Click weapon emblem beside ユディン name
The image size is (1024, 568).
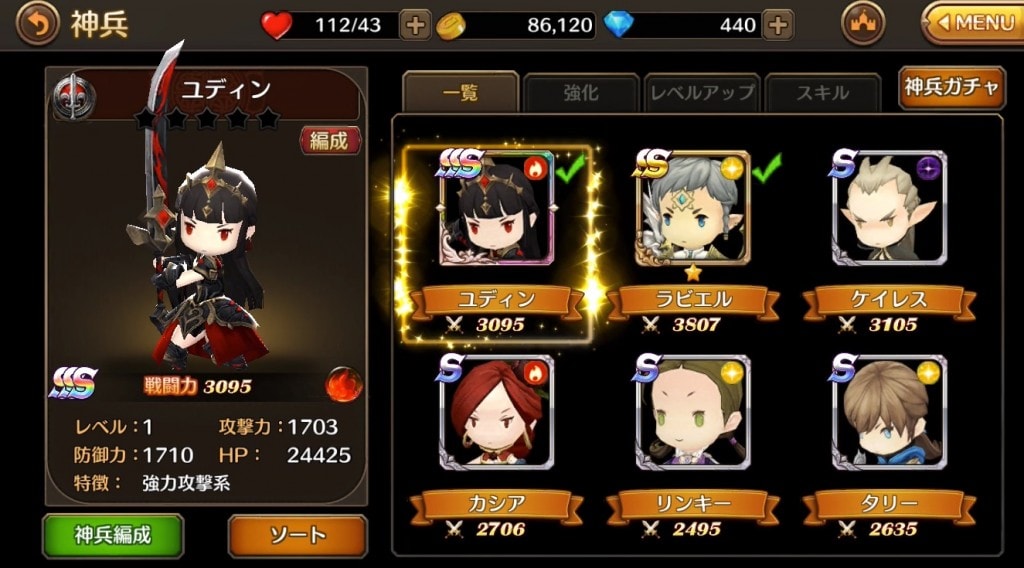click(x=74, y=98)
